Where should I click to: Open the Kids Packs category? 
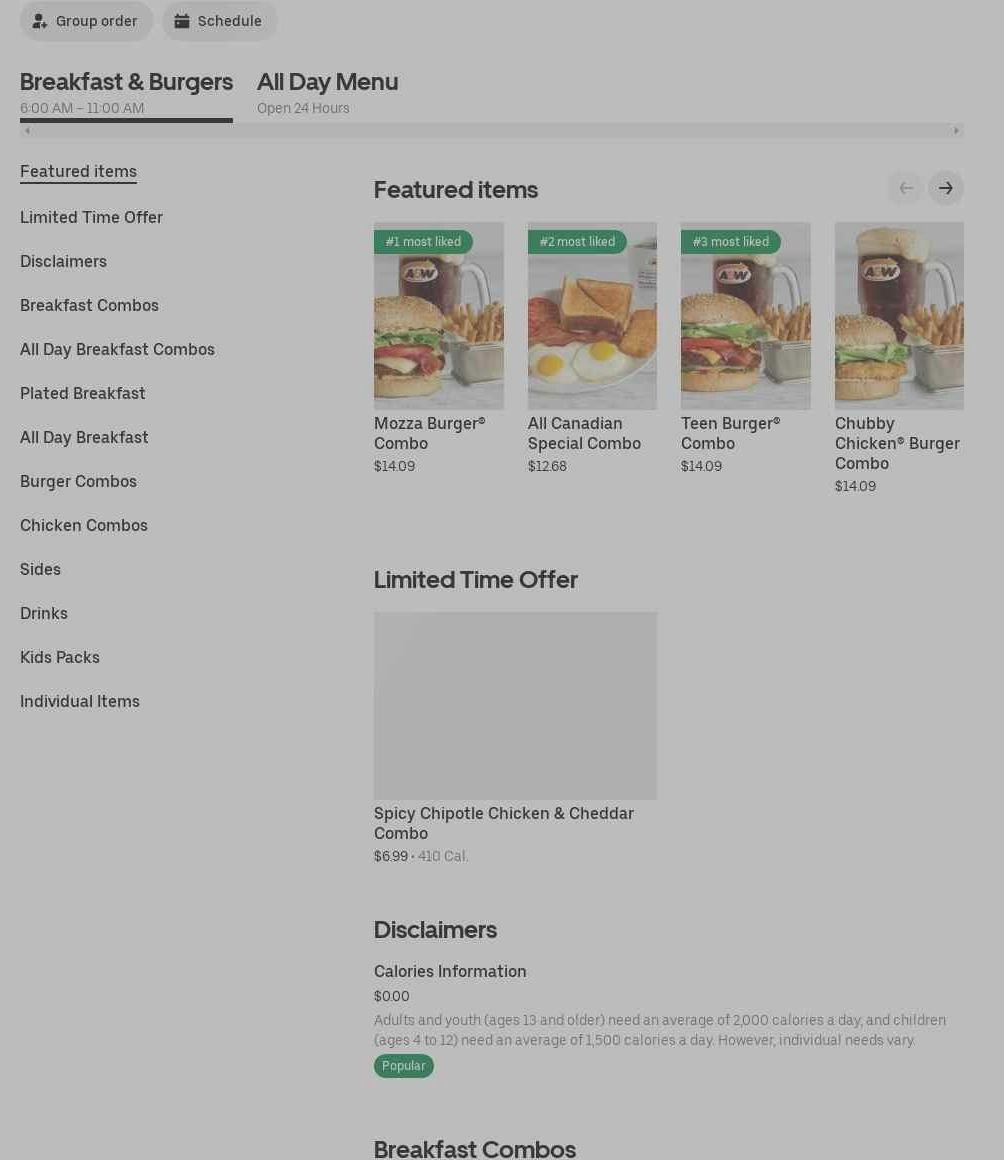tap(60, 657)
